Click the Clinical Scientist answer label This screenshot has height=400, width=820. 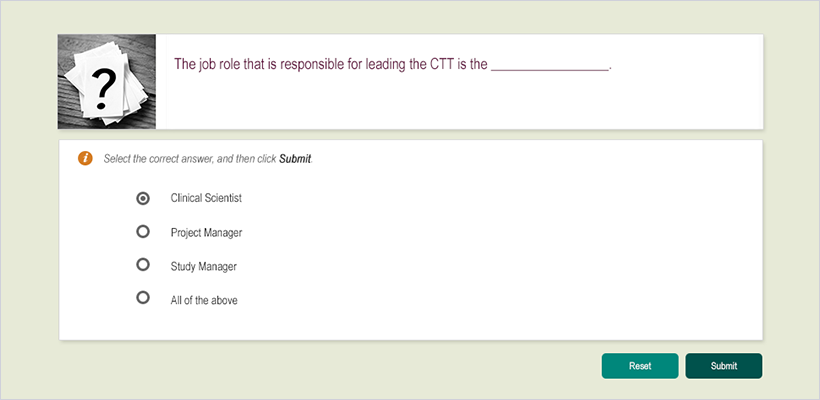(x=206, y=198)
